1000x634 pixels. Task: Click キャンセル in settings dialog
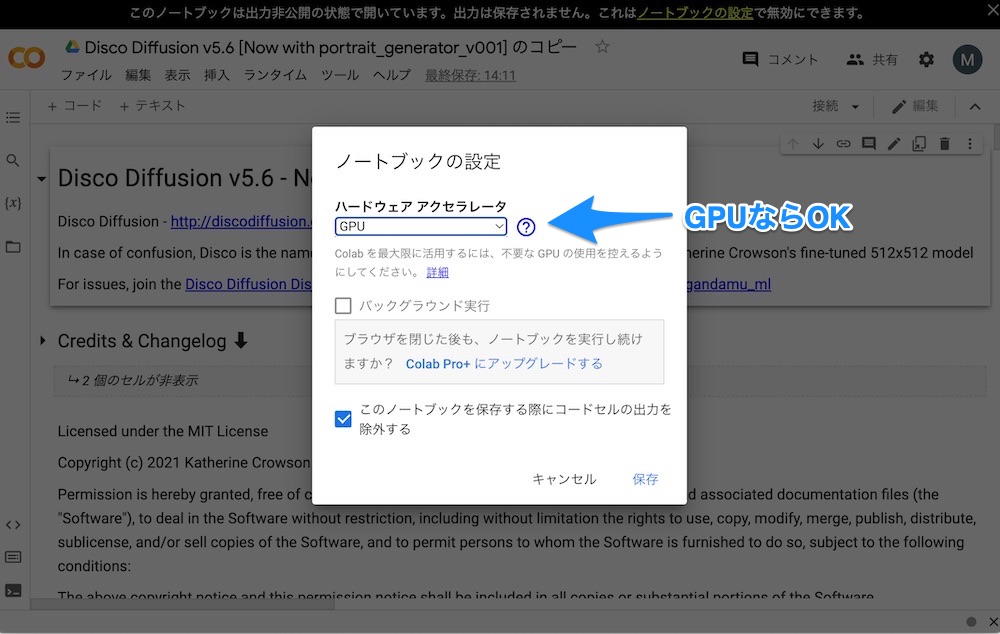point(564,479)
